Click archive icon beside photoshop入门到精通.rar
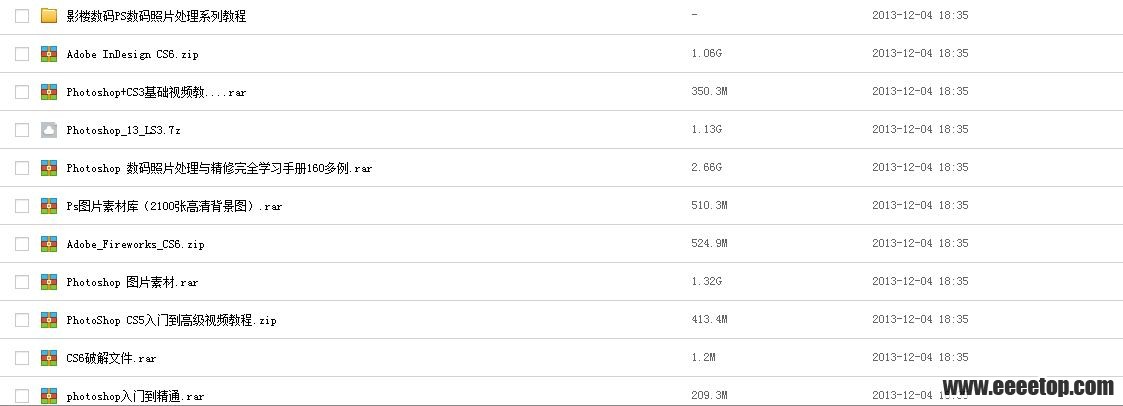1123x406 pixels. pos(49,396)
